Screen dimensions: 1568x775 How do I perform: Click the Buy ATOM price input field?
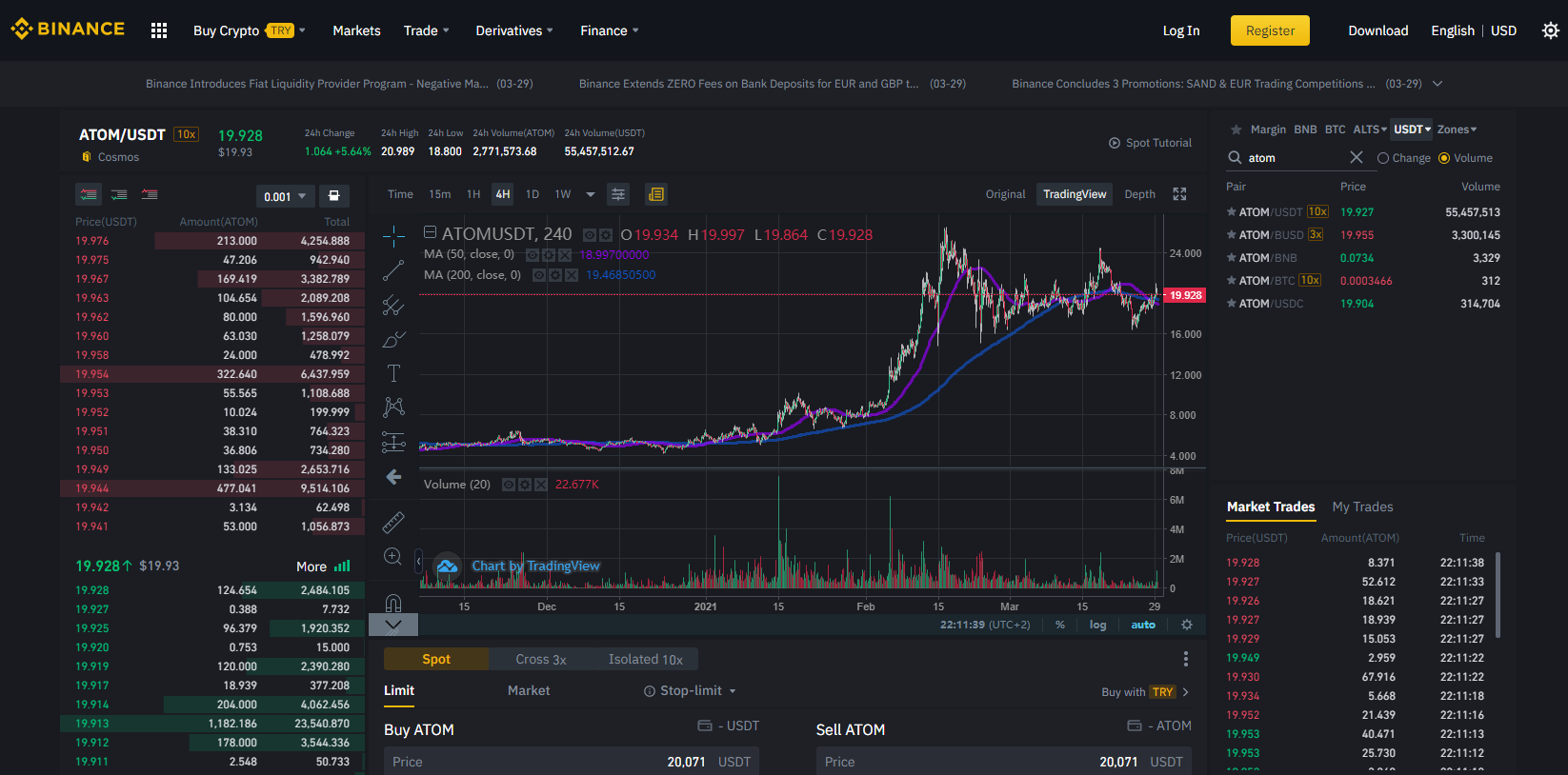click(572, 762)
